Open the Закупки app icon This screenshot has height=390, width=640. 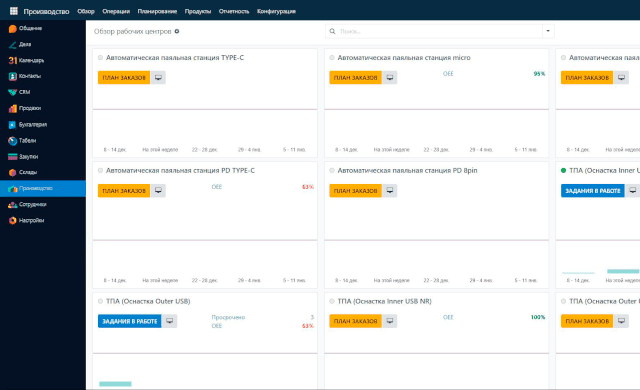coord(13,157)
